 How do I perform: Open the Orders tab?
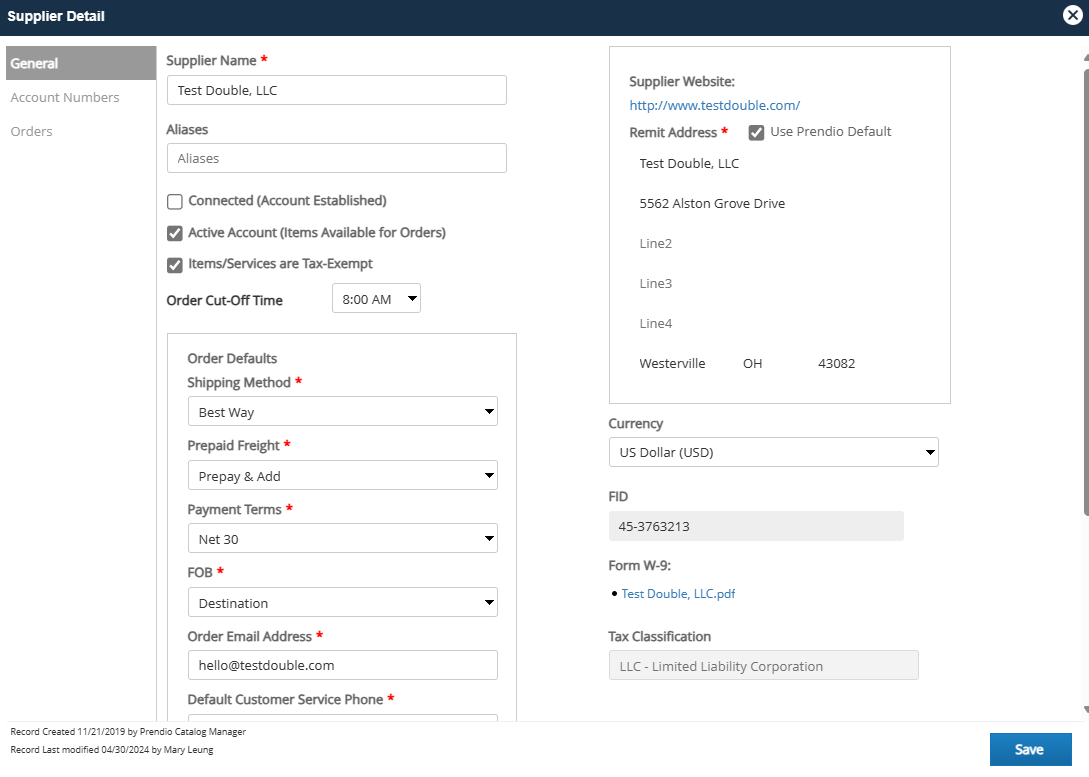click(32, 131)
